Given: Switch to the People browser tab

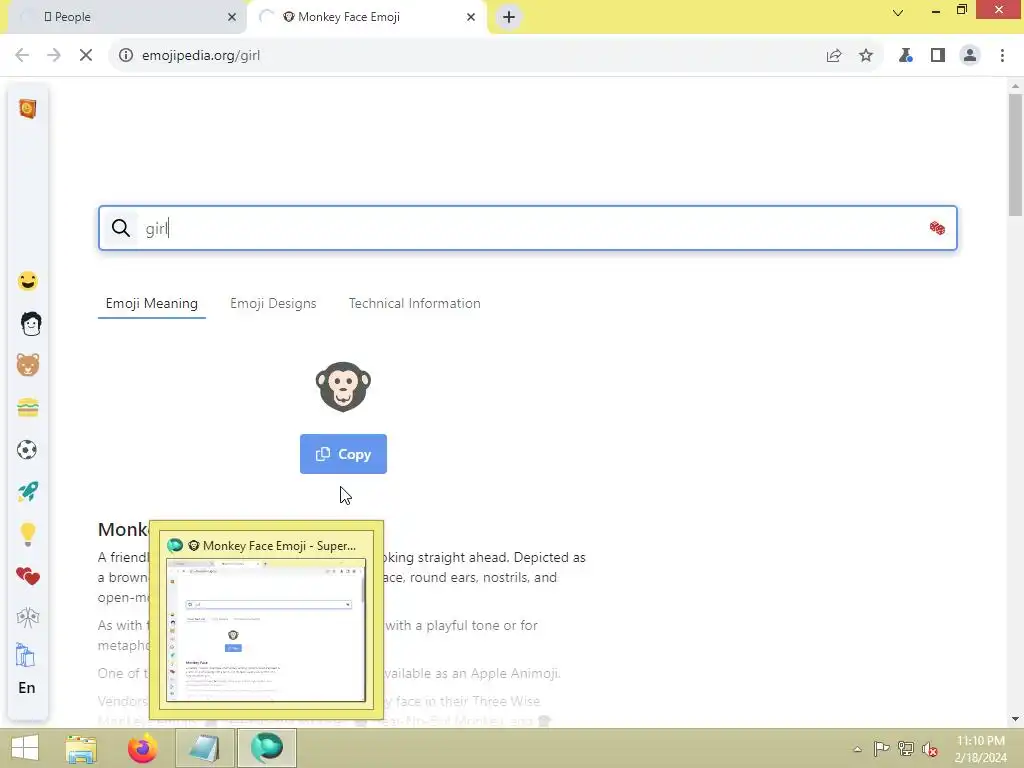Looking at the screenshot, I should [124, 17].
